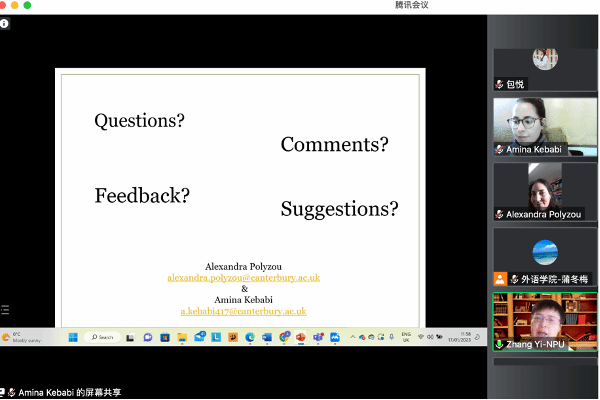
Task: Click the Word icon in the taskbar
Action: coord(267,337)
